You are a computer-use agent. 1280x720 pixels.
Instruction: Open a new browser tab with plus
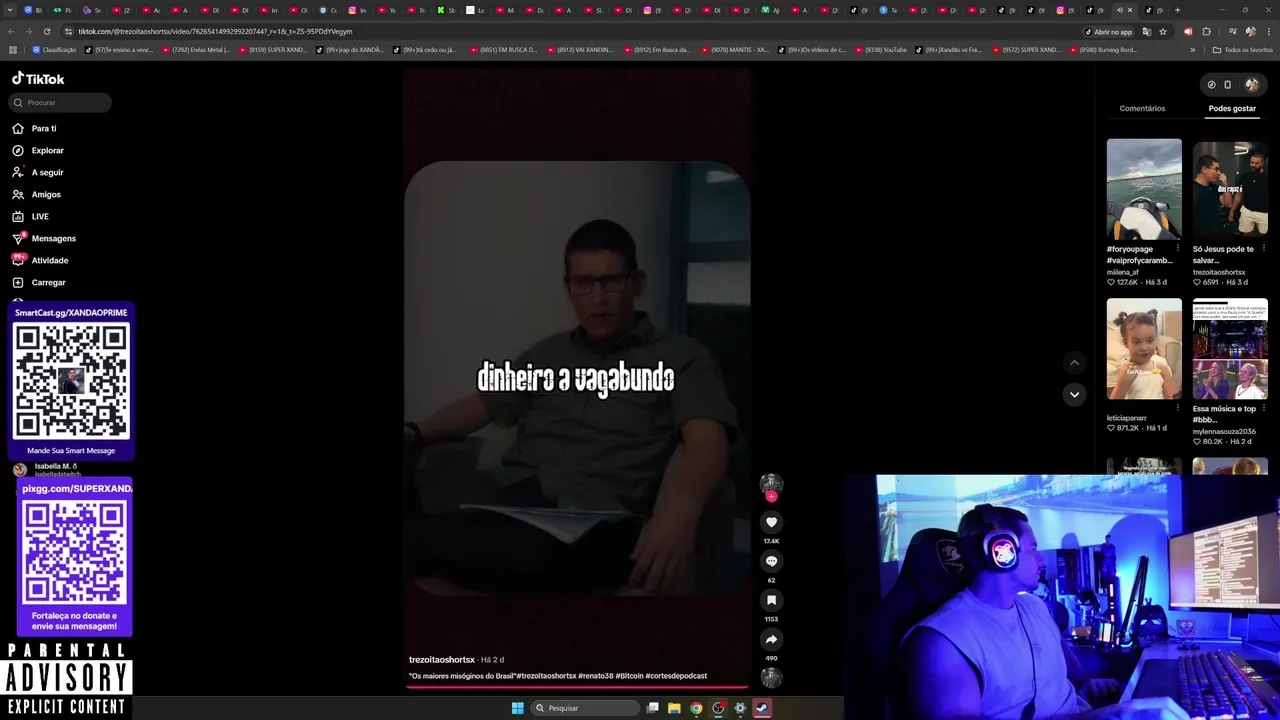pyautogui.click(x=1177, y=10)
